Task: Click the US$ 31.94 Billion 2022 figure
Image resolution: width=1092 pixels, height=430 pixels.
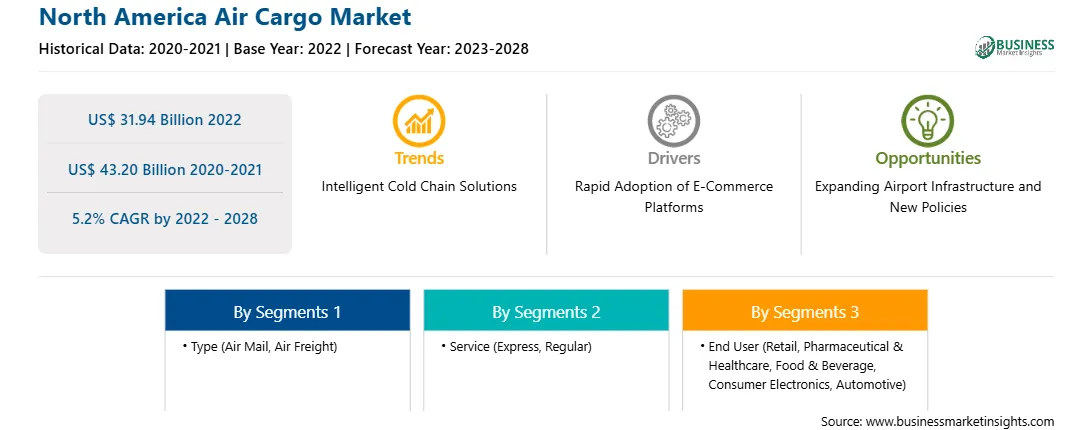Action: click(x=165, y=119)
